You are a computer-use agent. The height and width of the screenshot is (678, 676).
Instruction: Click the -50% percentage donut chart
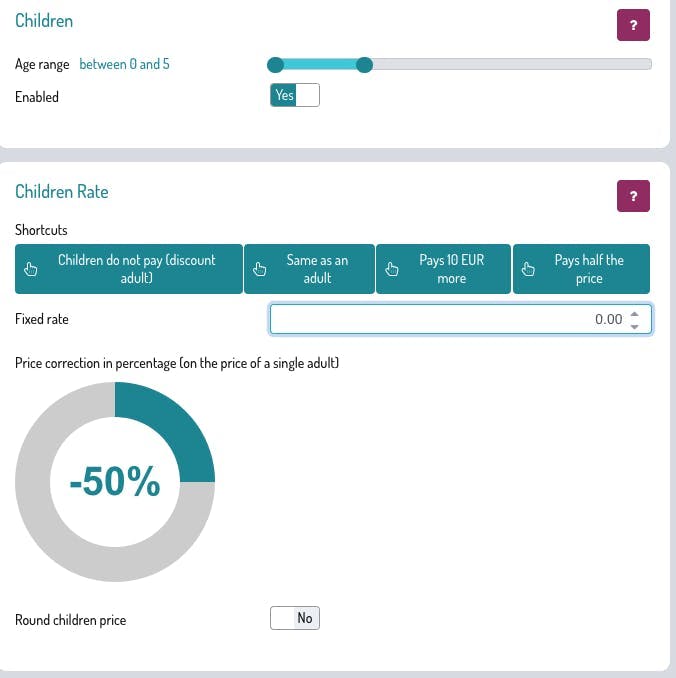[115, 482]
